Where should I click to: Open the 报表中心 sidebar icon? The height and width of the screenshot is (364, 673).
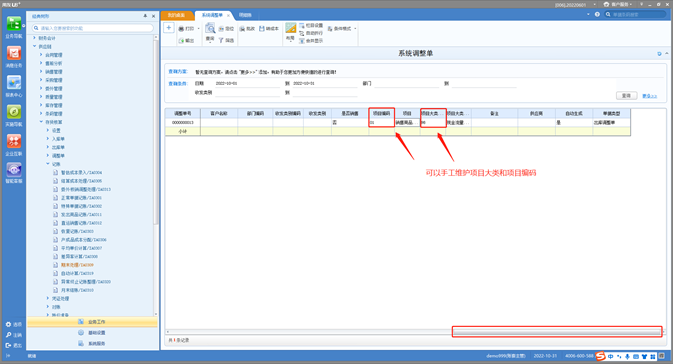[14, 82]
